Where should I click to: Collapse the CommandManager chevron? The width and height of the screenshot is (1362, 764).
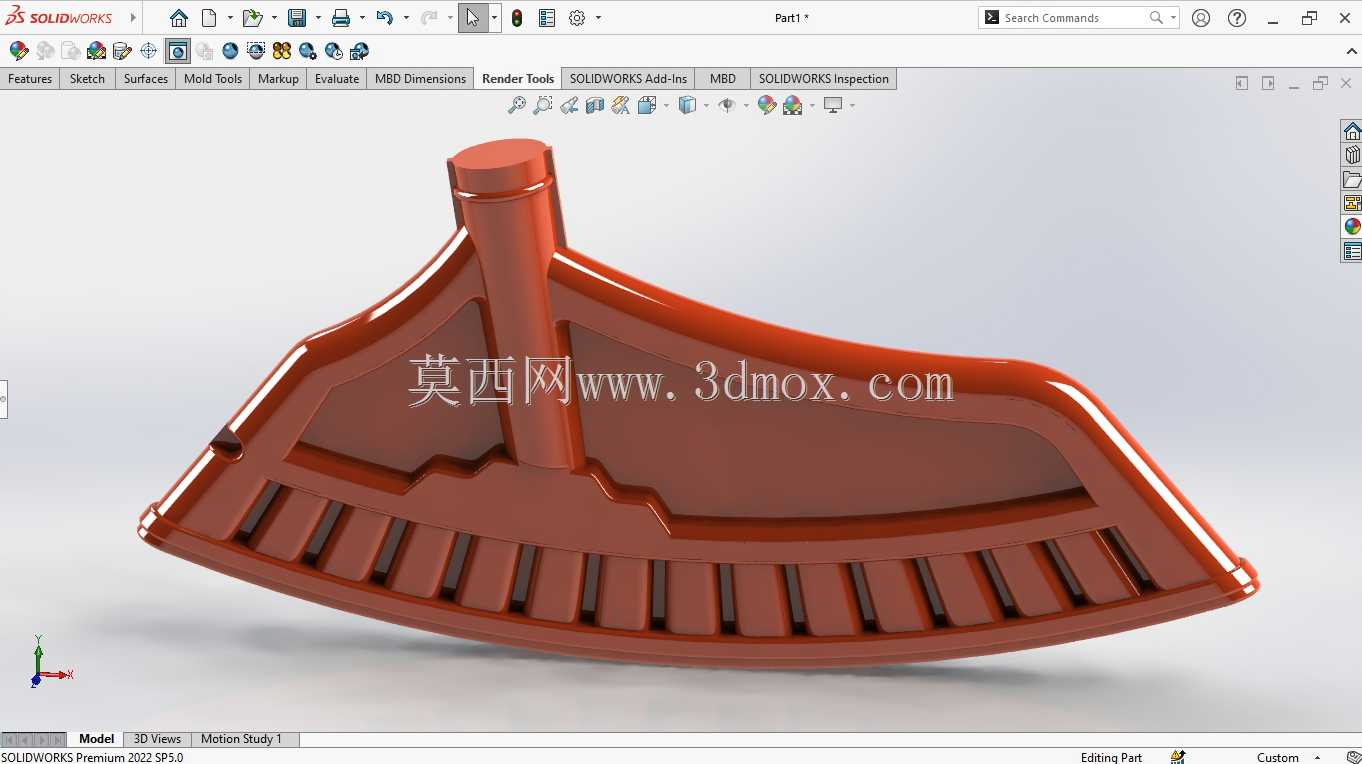[x=1350, y=51]
